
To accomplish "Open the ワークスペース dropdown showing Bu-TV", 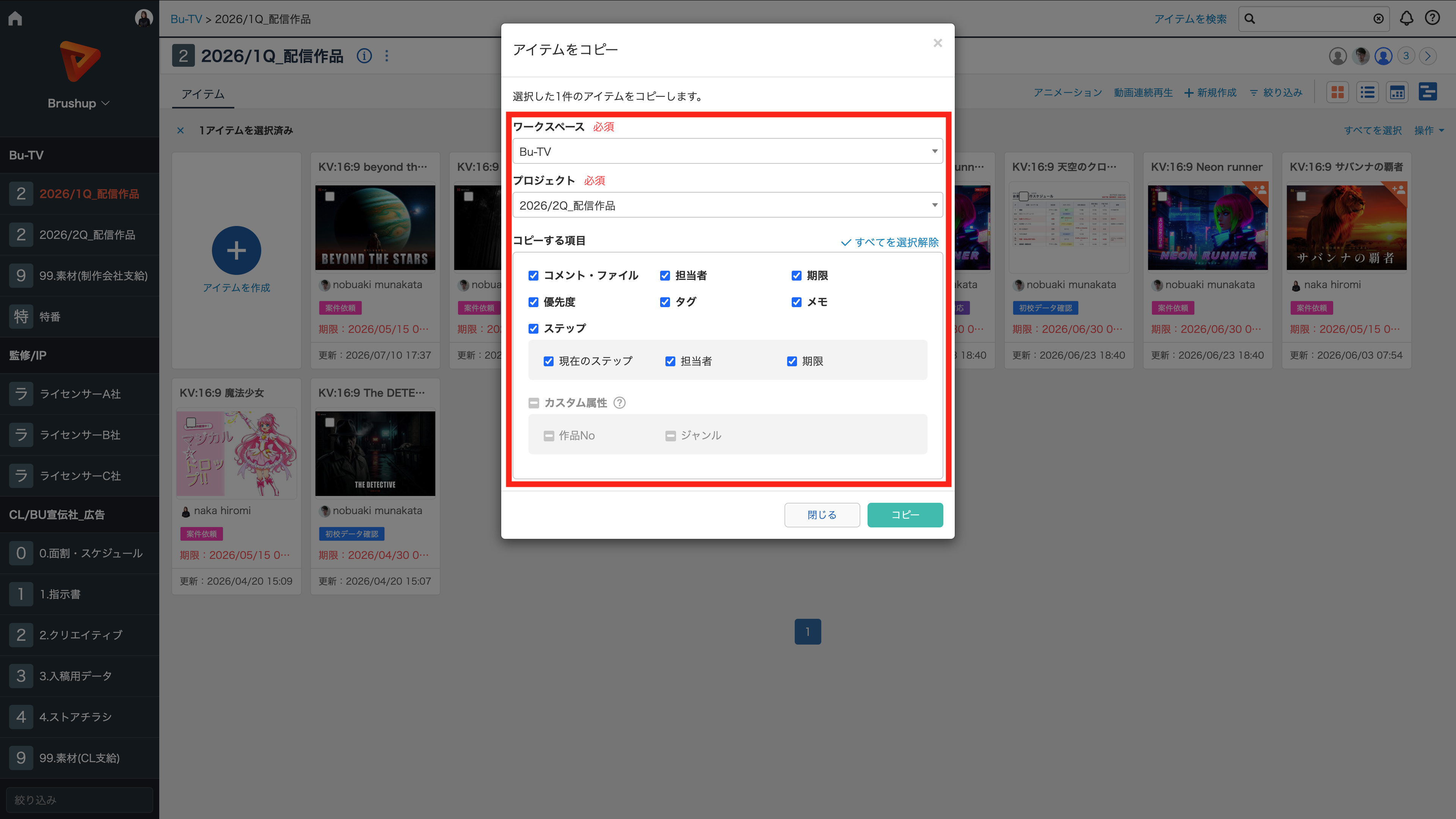I will (728, 151).
